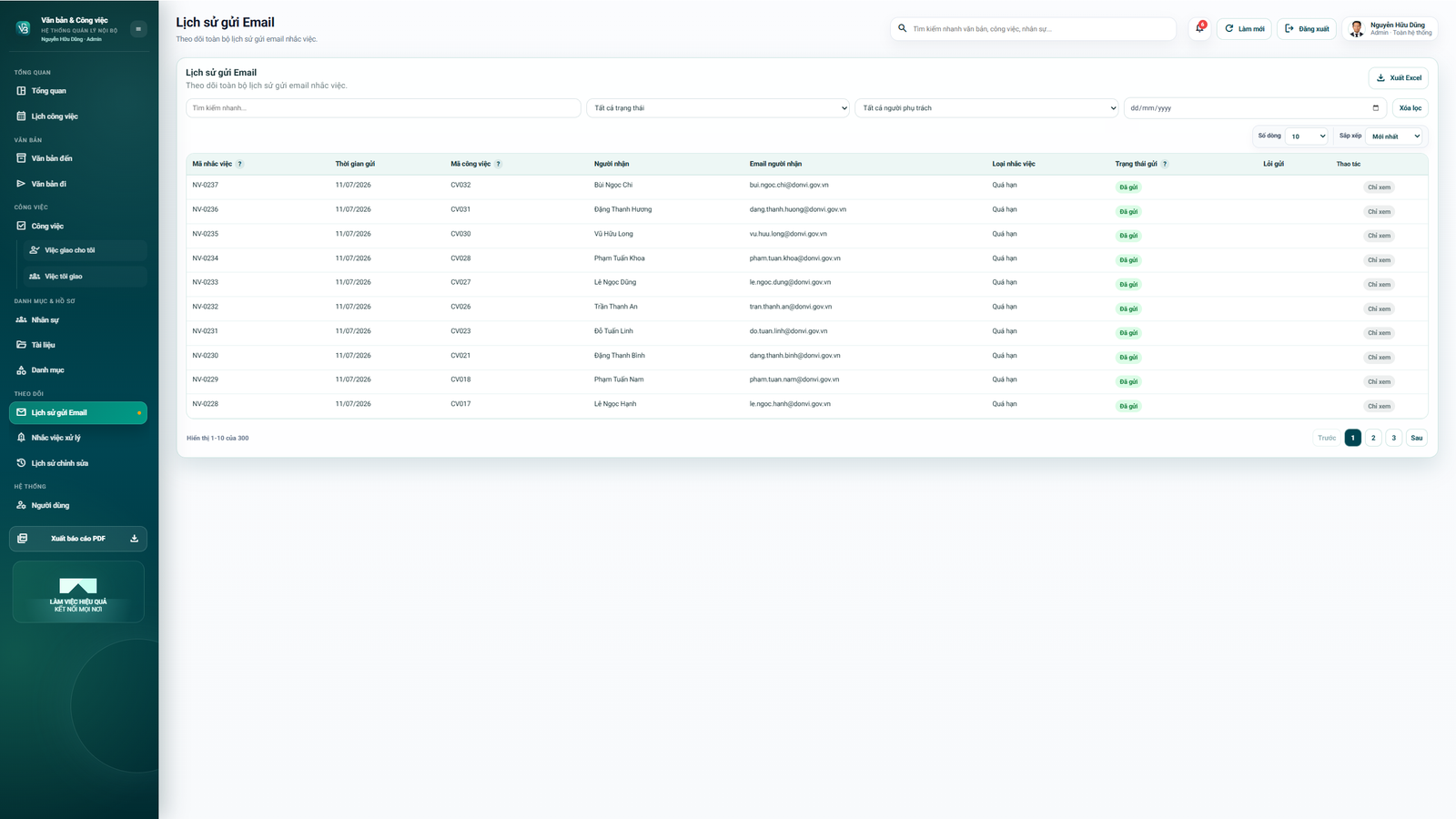Open the user avatar of Nguyễn Hữu Dũng
This screenshot has width=1456, height=819.
(x=1357, y=29)
